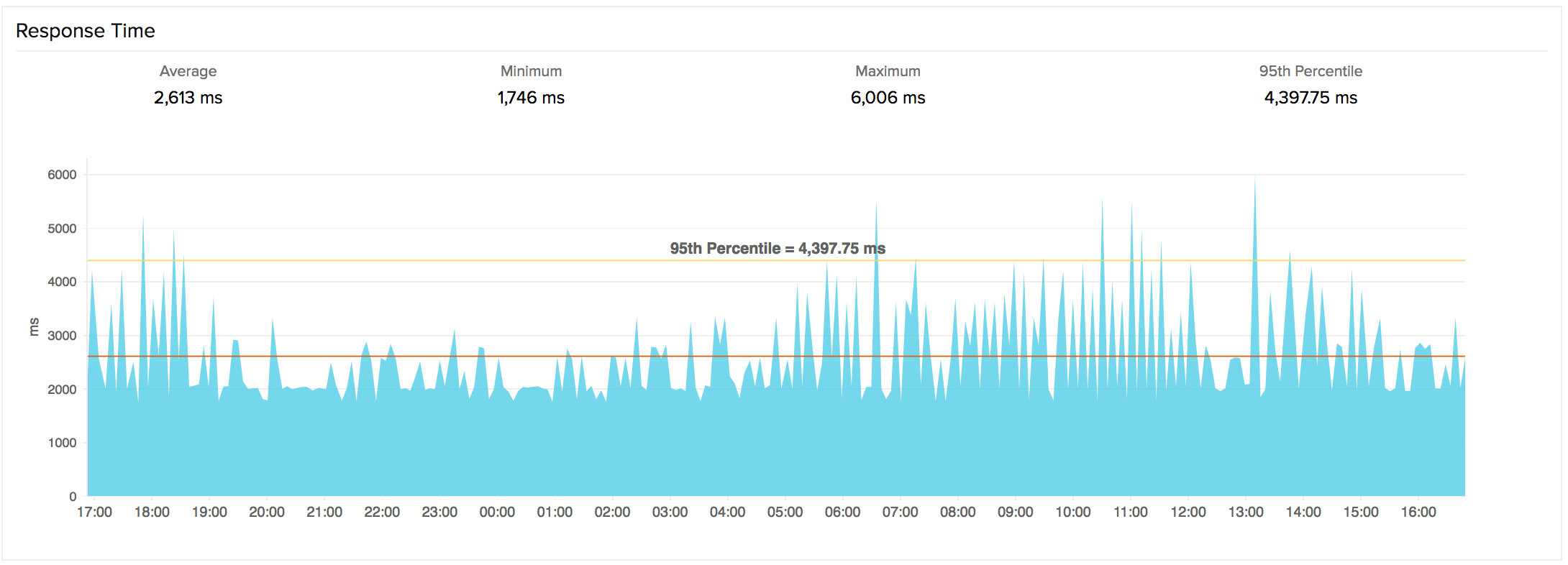Screen dimensions: 1568x565
Task: Click the vertical ms axis title
Action: [34, 326]
